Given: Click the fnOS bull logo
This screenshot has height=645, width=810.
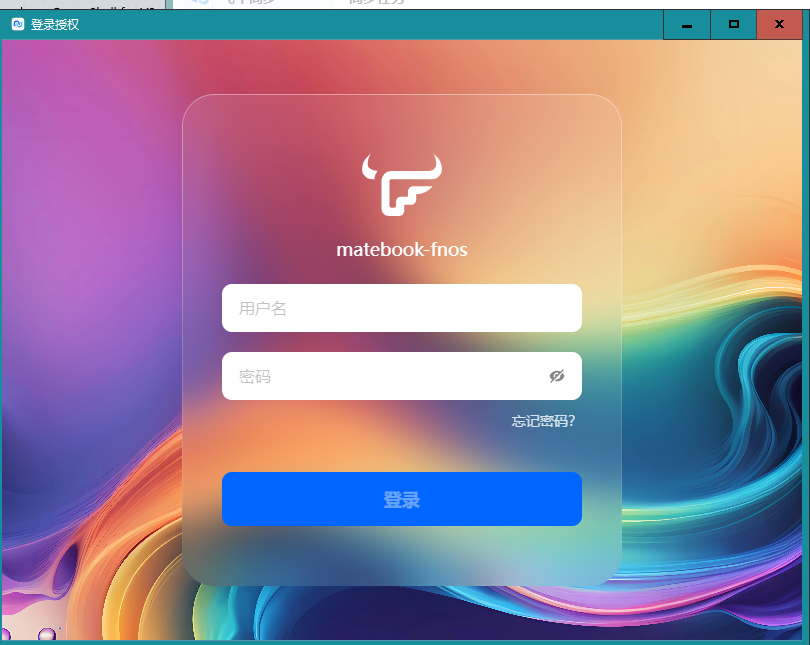Looking at the screenshot, I should click(401, 184).
